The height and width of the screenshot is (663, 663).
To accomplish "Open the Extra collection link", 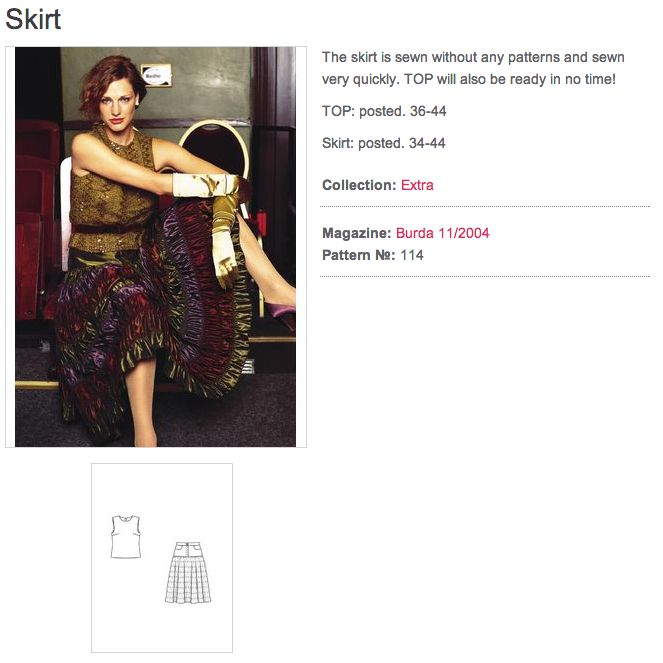I will 417,185.
